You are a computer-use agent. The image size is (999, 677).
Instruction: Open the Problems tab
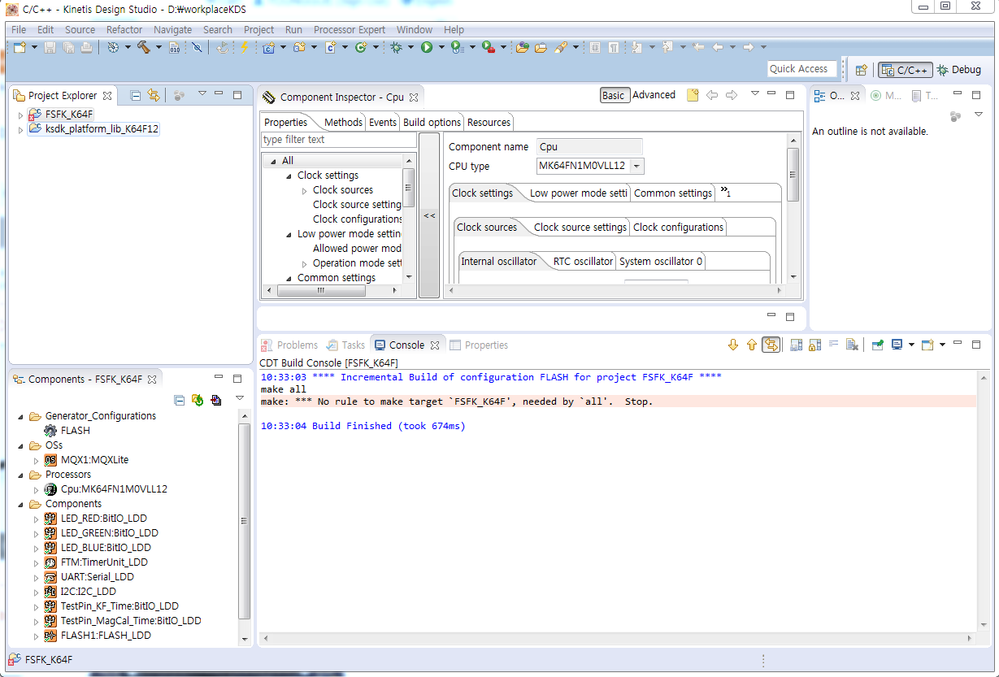point(290,345)
